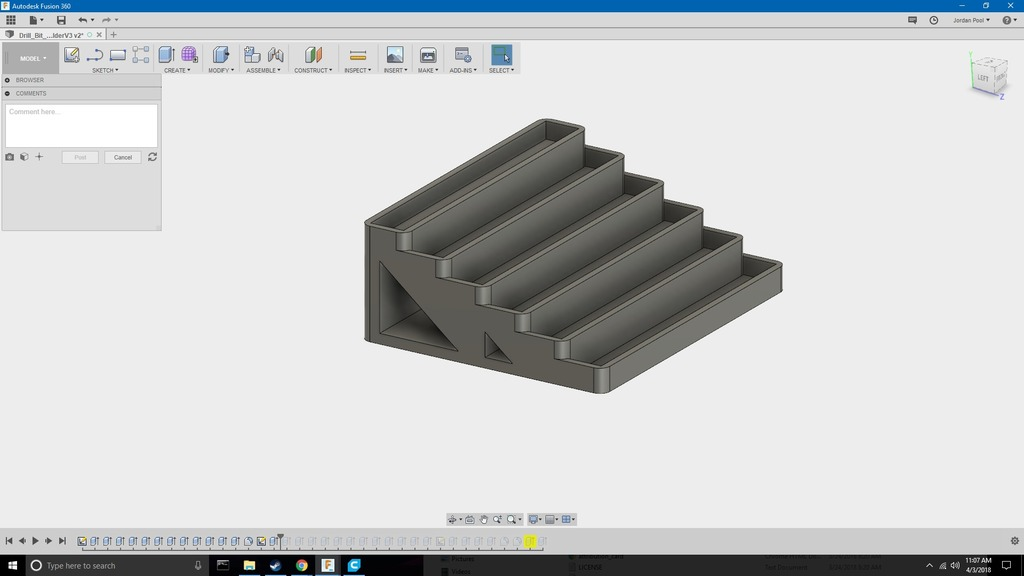Open the Jordan Pool account menu
Image resolution: width=1024 pixels, height=576 pixels.
[971, 20]
